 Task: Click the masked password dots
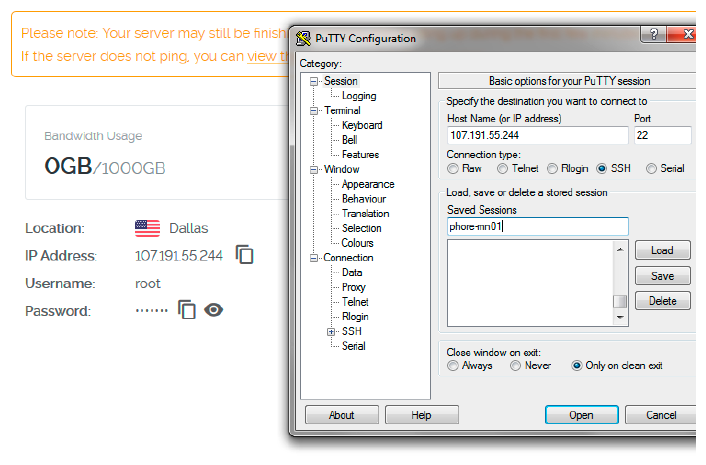point(152,310)
